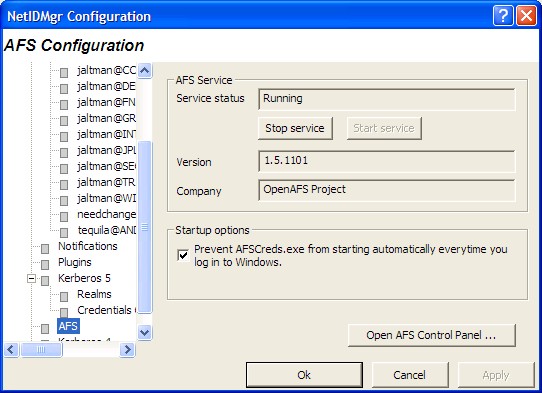This screenshot has width=542, height=393.
Task: Select Credentials under Kerberos 5
Action: 106,310
